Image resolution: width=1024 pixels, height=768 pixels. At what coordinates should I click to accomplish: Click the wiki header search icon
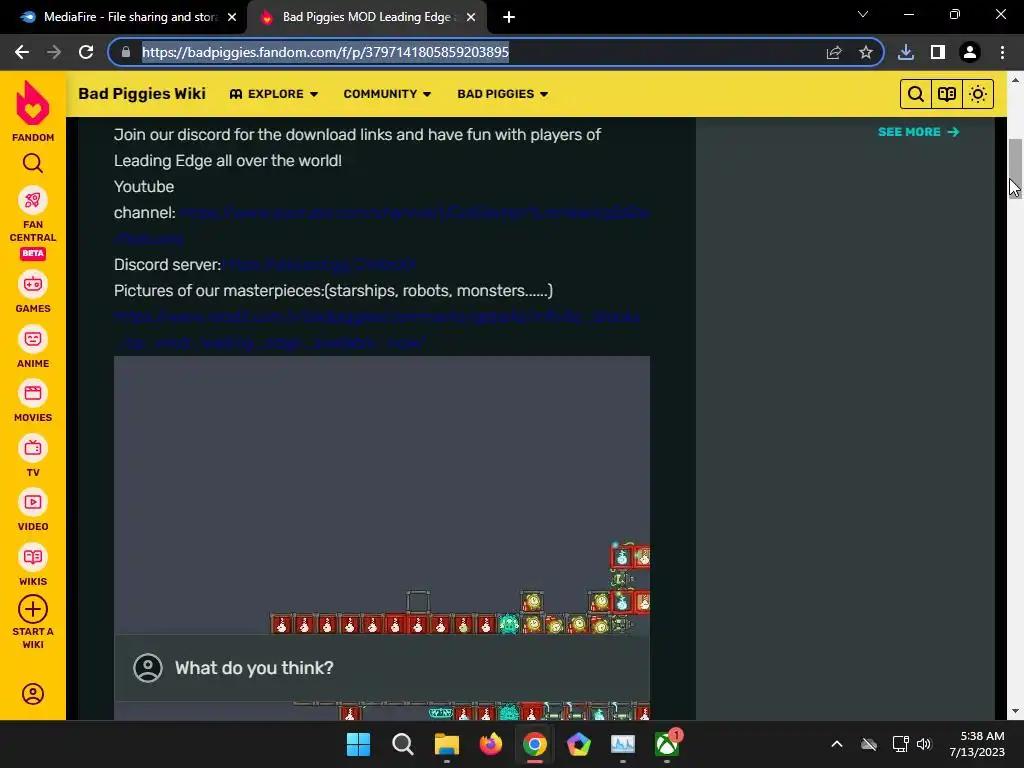[916, 94]
